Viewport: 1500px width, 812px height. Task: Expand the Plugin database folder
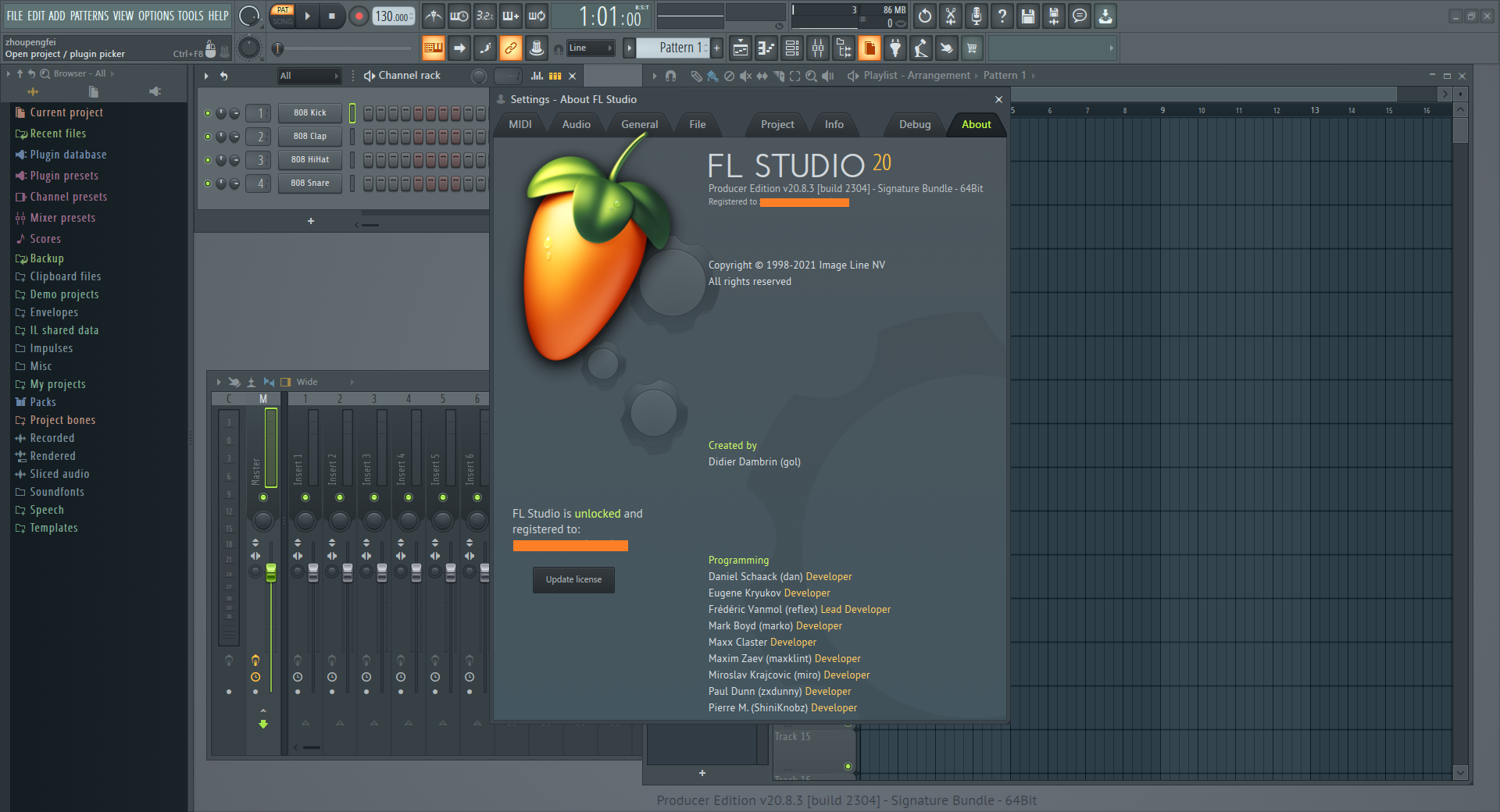click(61, 155)
